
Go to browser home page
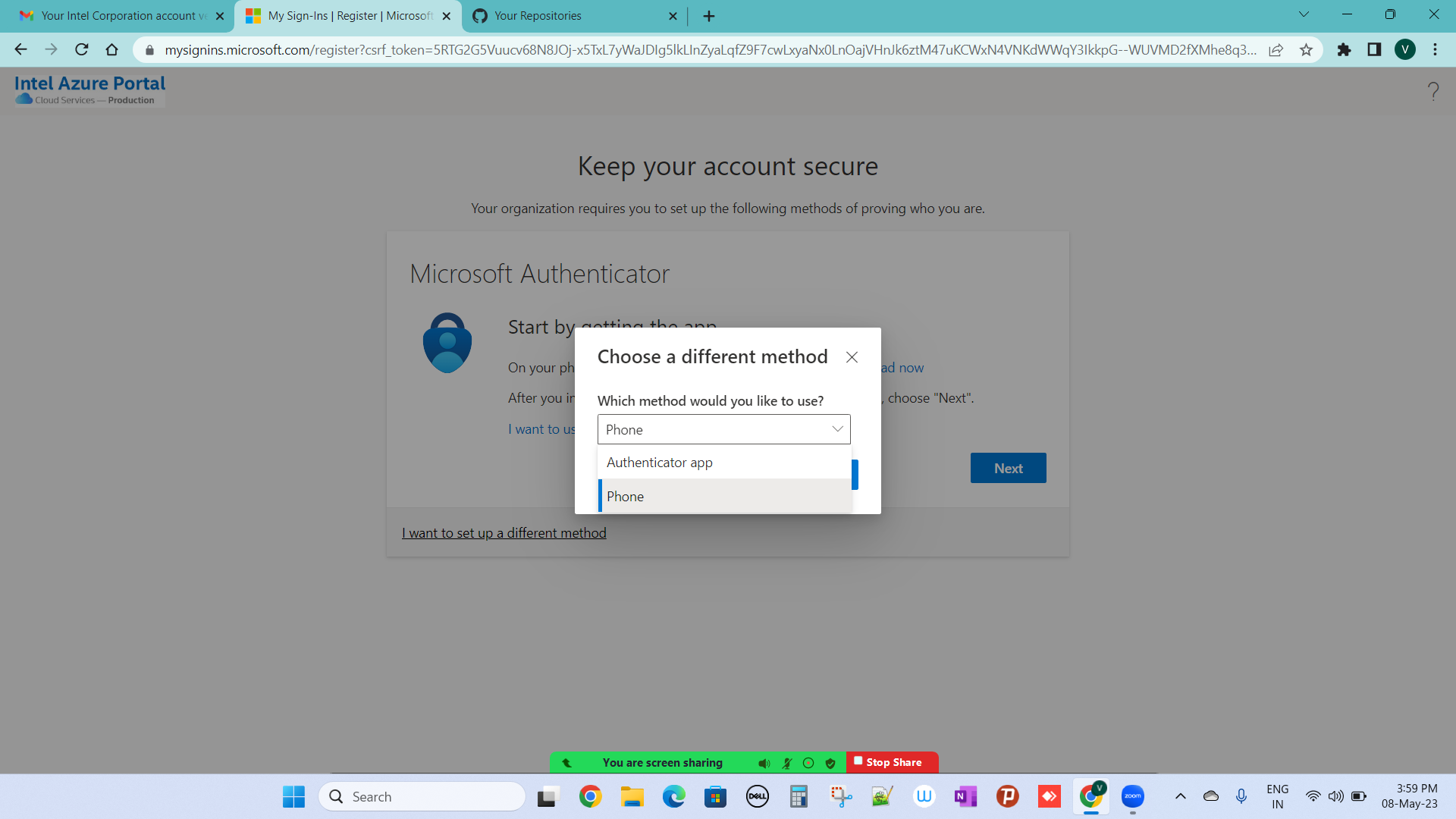112,50
